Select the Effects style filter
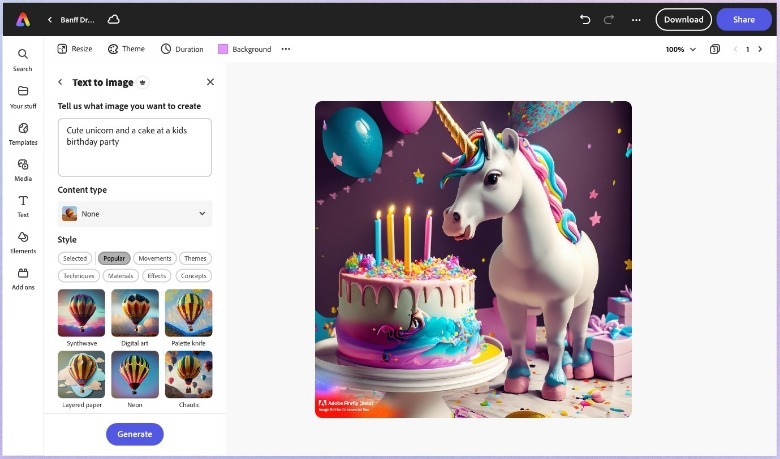 [157, 275]
